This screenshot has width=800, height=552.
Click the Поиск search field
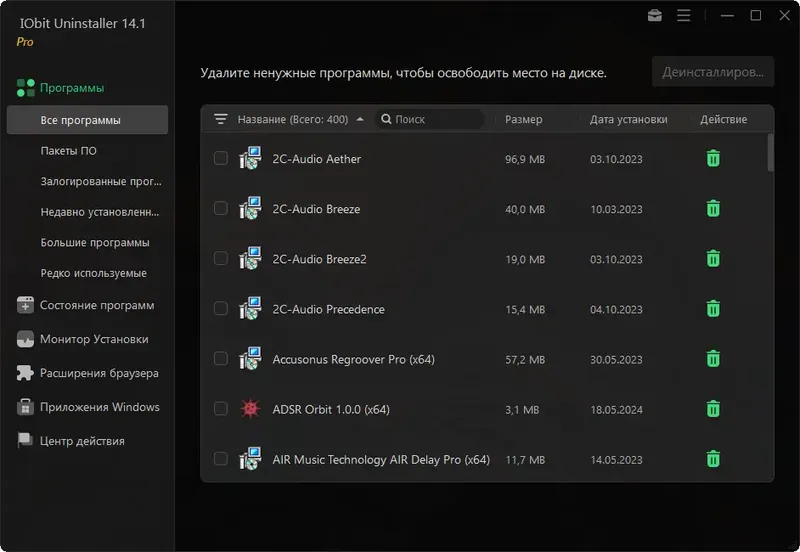(x=430, y=119)
